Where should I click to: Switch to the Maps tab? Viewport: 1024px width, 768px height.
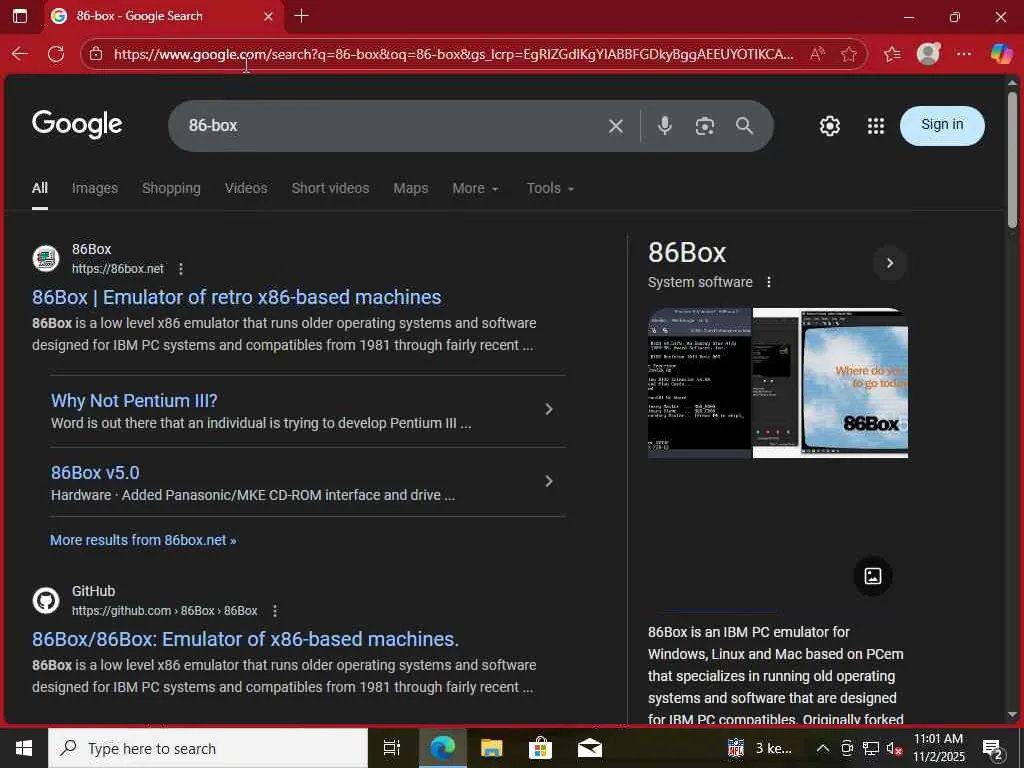click(411, 188)
